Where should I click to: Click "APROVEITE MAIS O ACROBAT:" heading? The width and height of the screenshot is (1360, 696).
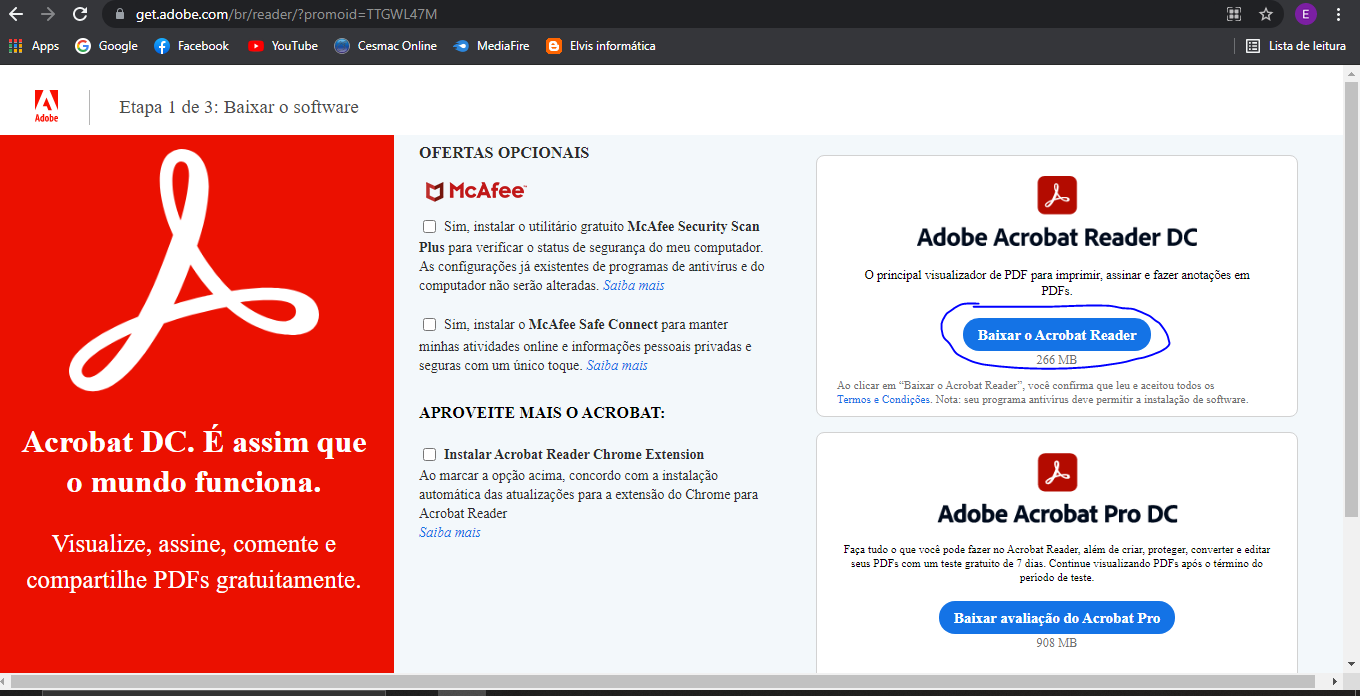tap(542, 413)
